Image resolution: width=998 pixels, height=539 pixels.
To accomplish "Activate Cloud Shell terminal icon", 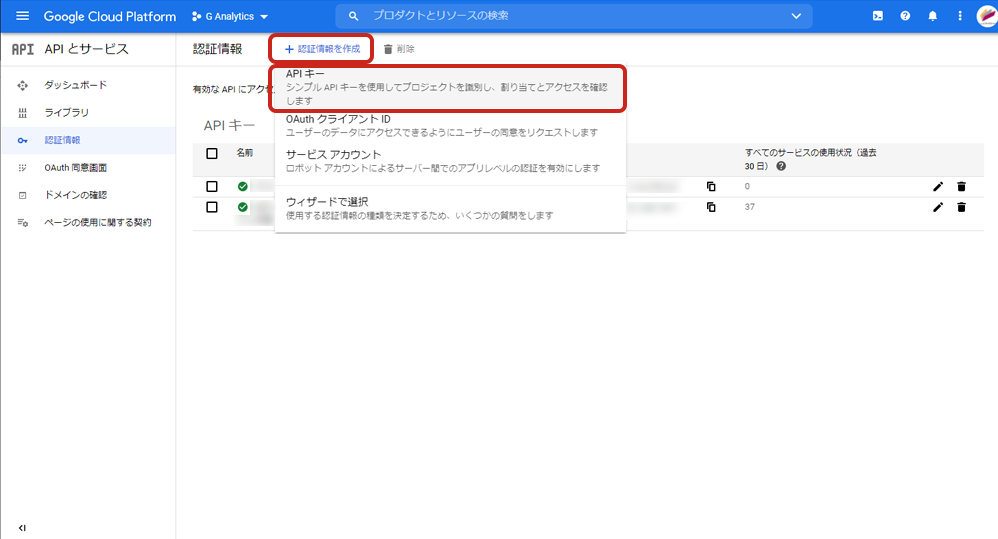I will 877,16.
